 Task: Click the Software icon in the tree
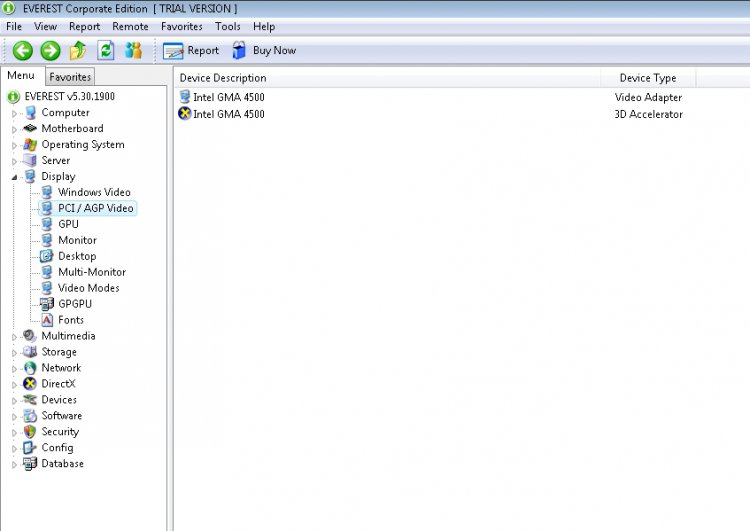[x=30, y=416]
